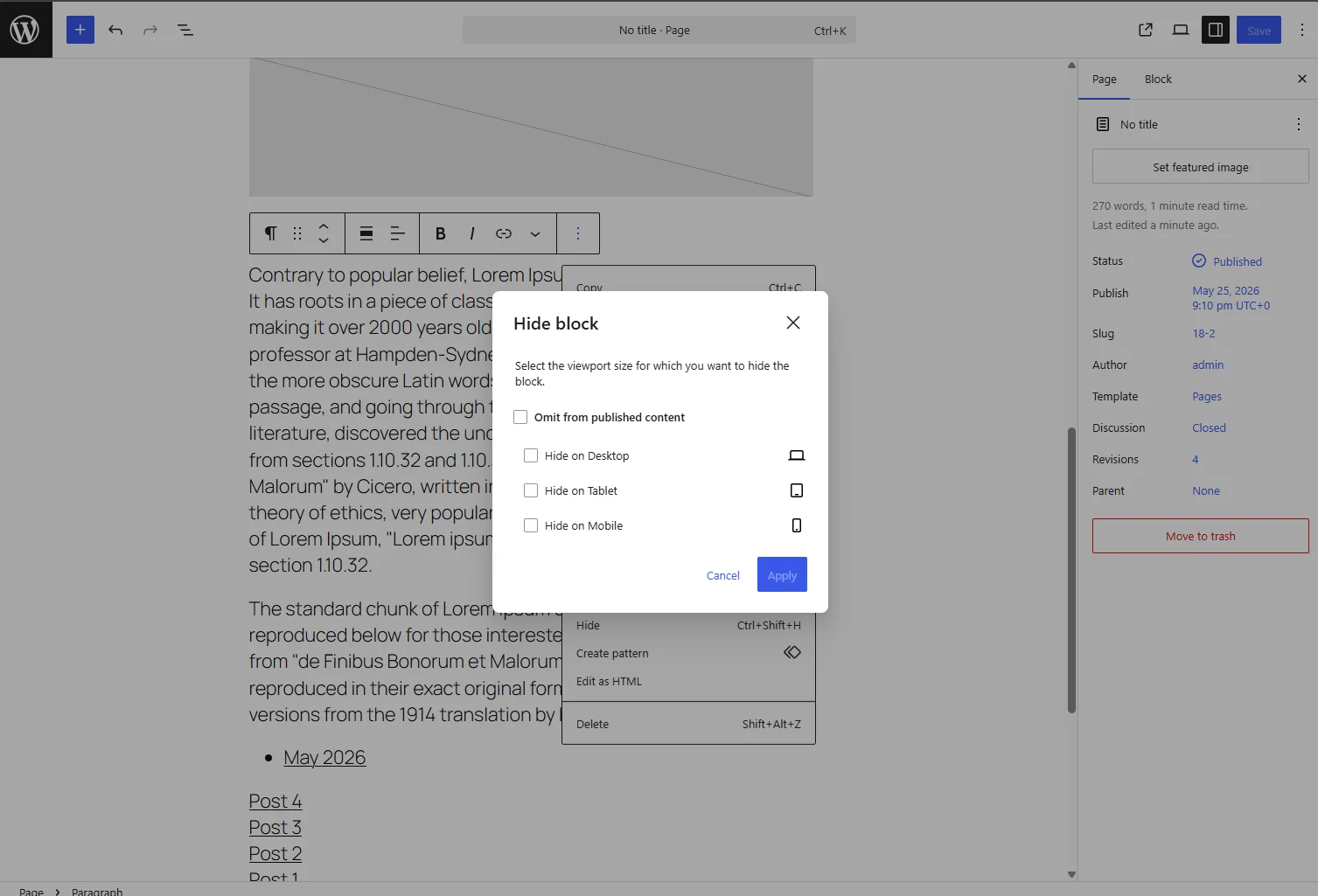
Task: Click the Create pattern icon
Action: (792, 653)
